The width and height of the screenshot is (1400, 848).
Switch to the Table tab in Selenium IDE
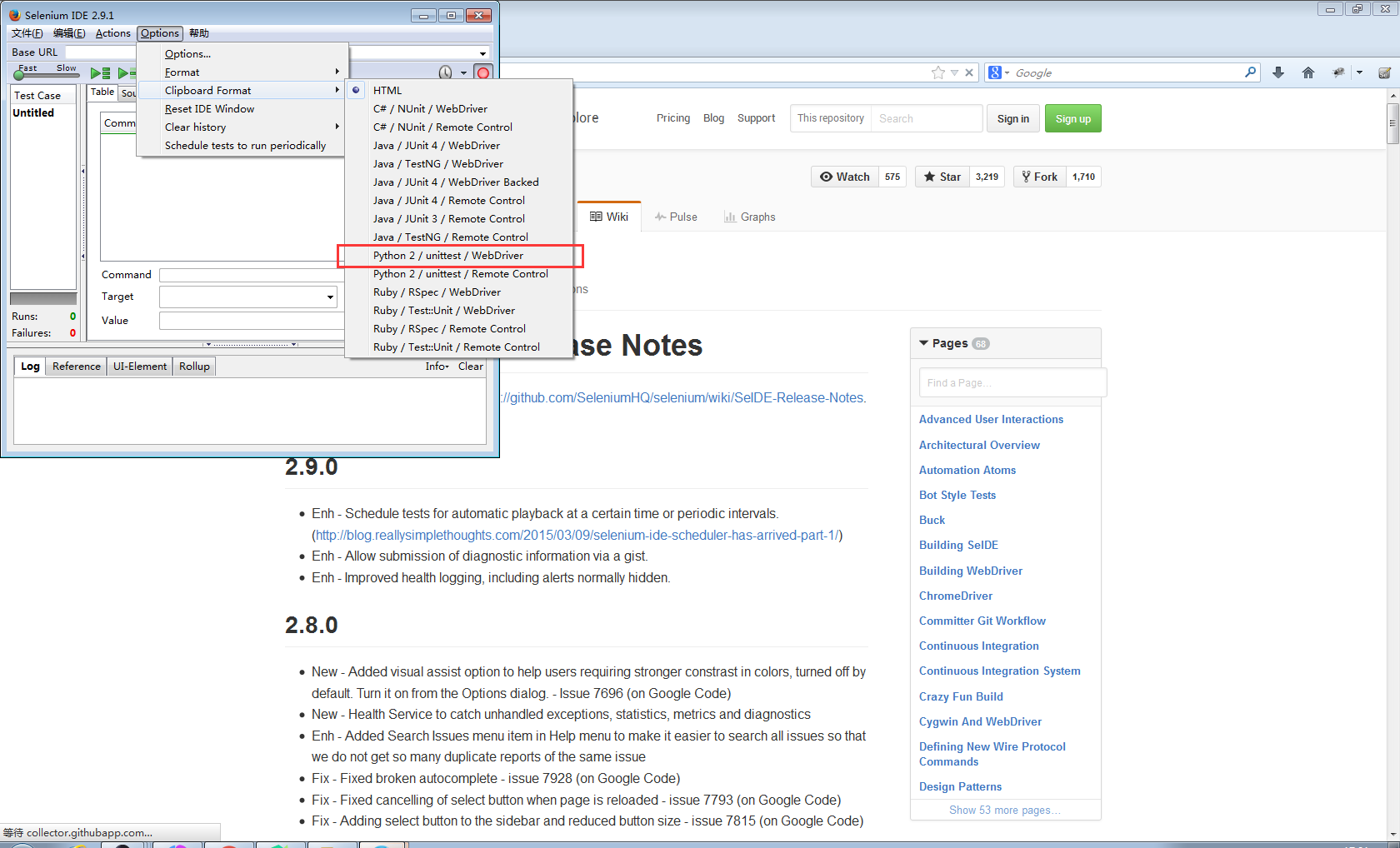point(102,92)
